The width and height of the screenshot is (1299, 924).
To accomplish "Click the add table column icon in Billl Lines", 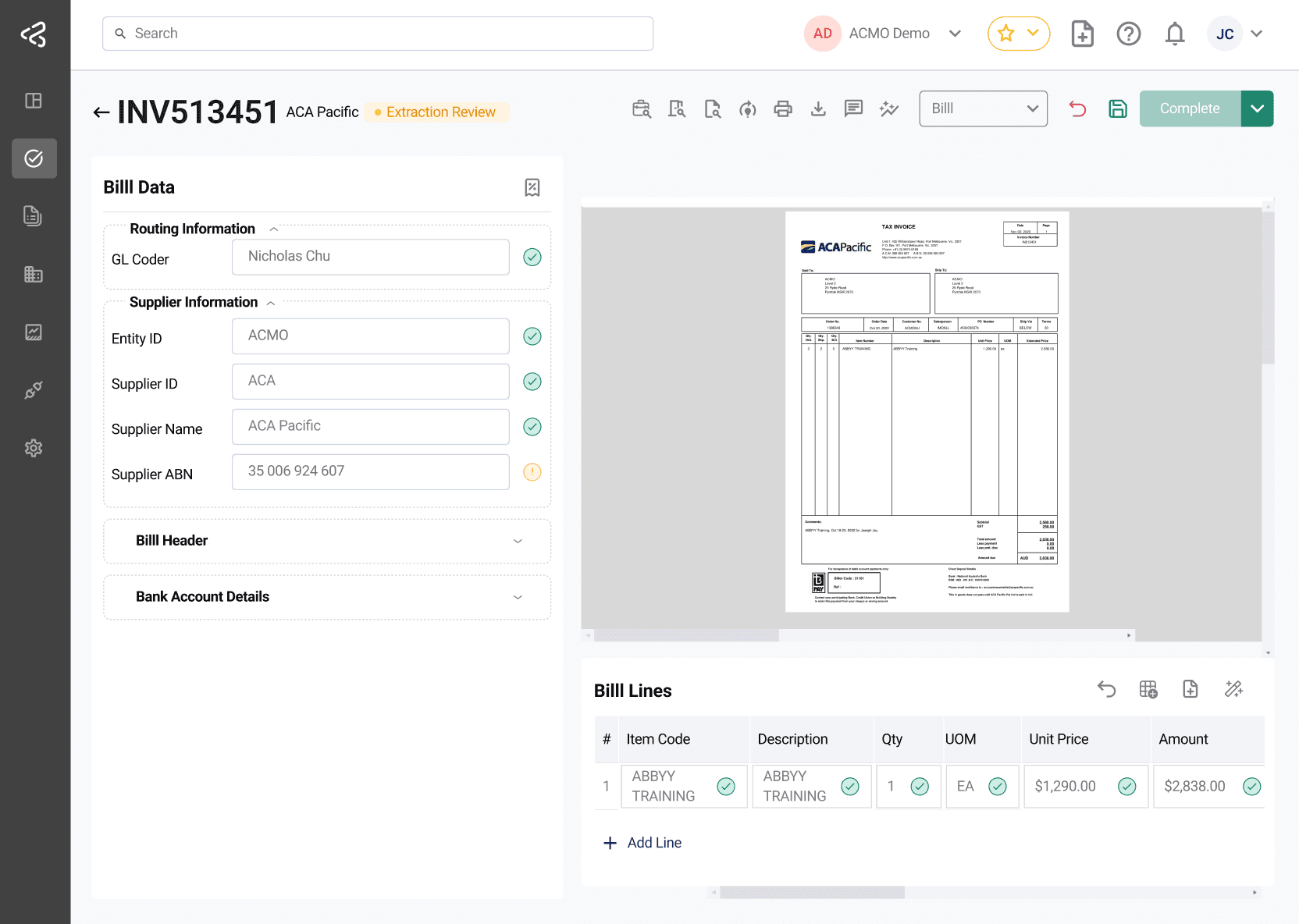I will coord(1148,689).
